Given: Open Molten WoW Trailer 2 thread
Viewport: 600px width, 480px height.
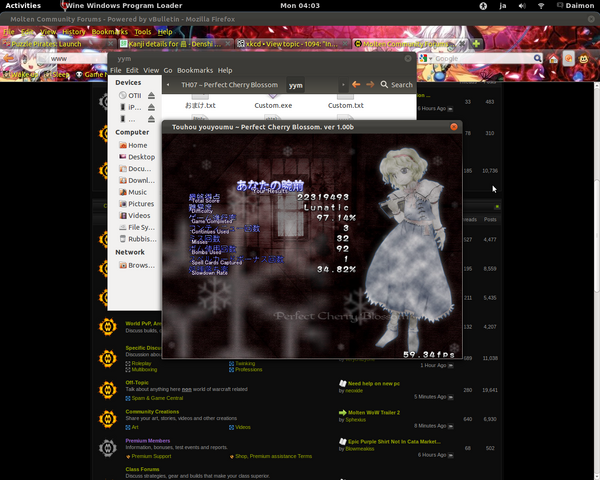Looking at the screenshot, I should click(x=374, y=412).
